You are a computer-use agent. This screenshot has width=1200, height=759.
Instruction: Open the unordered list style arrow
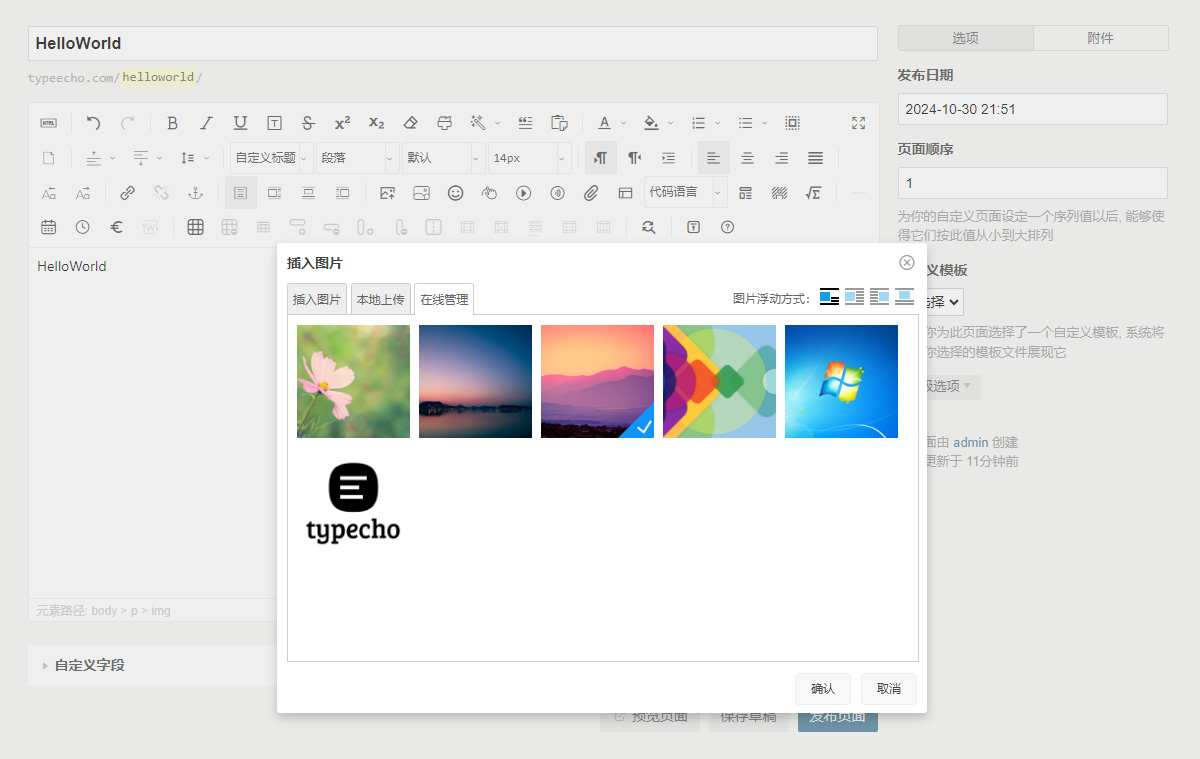point(764,123)
